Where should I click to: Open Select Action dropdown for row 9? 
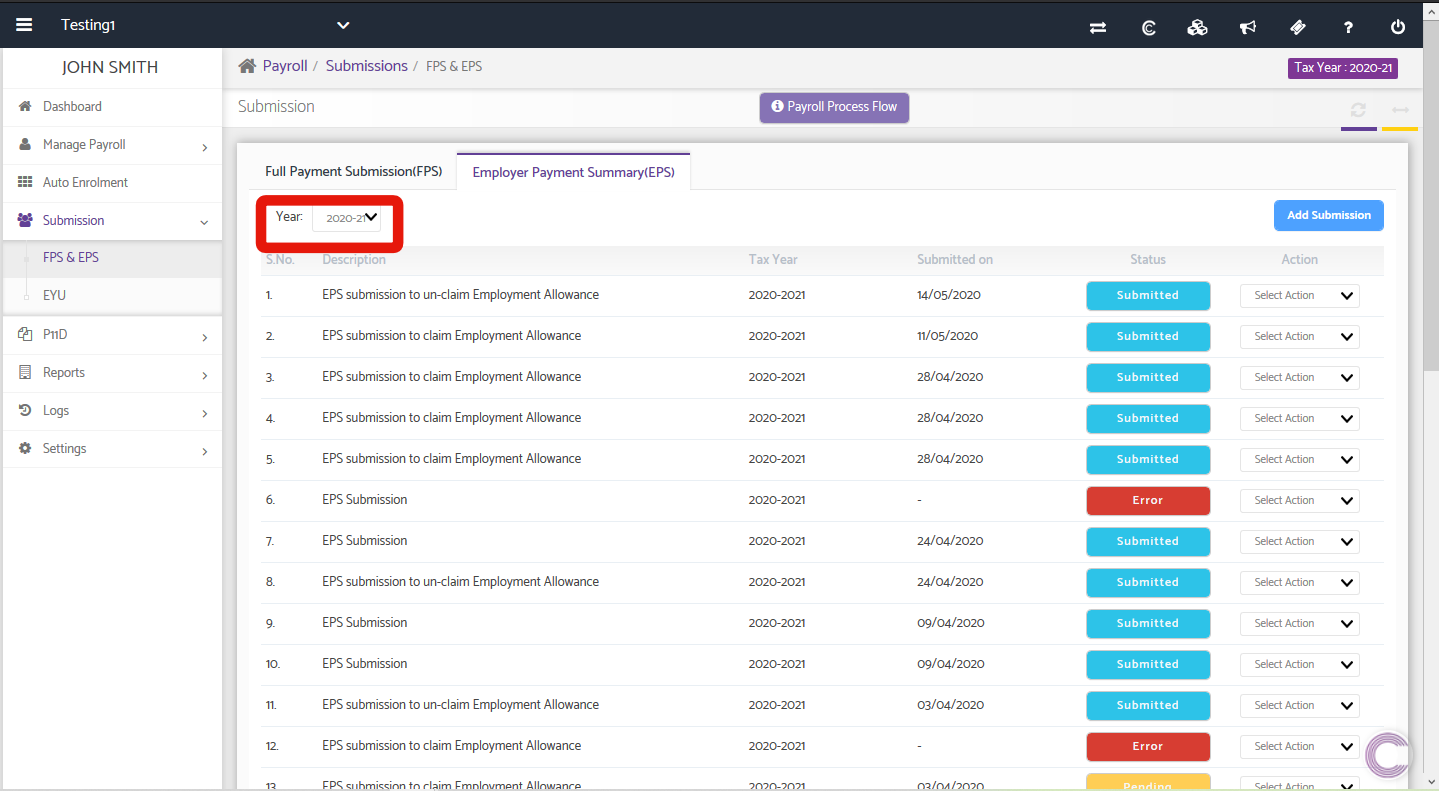coord(1300,624)
